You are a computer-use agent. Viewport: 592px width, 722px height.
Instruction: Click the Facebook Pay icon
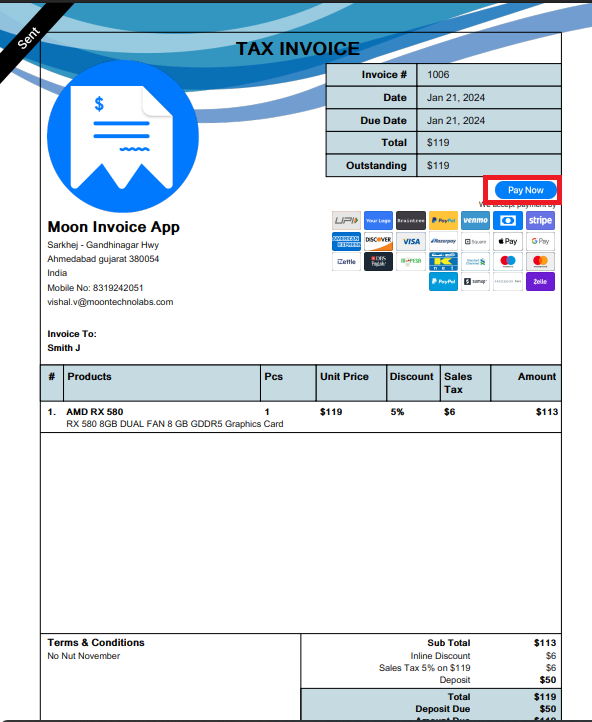pos(508,281)
